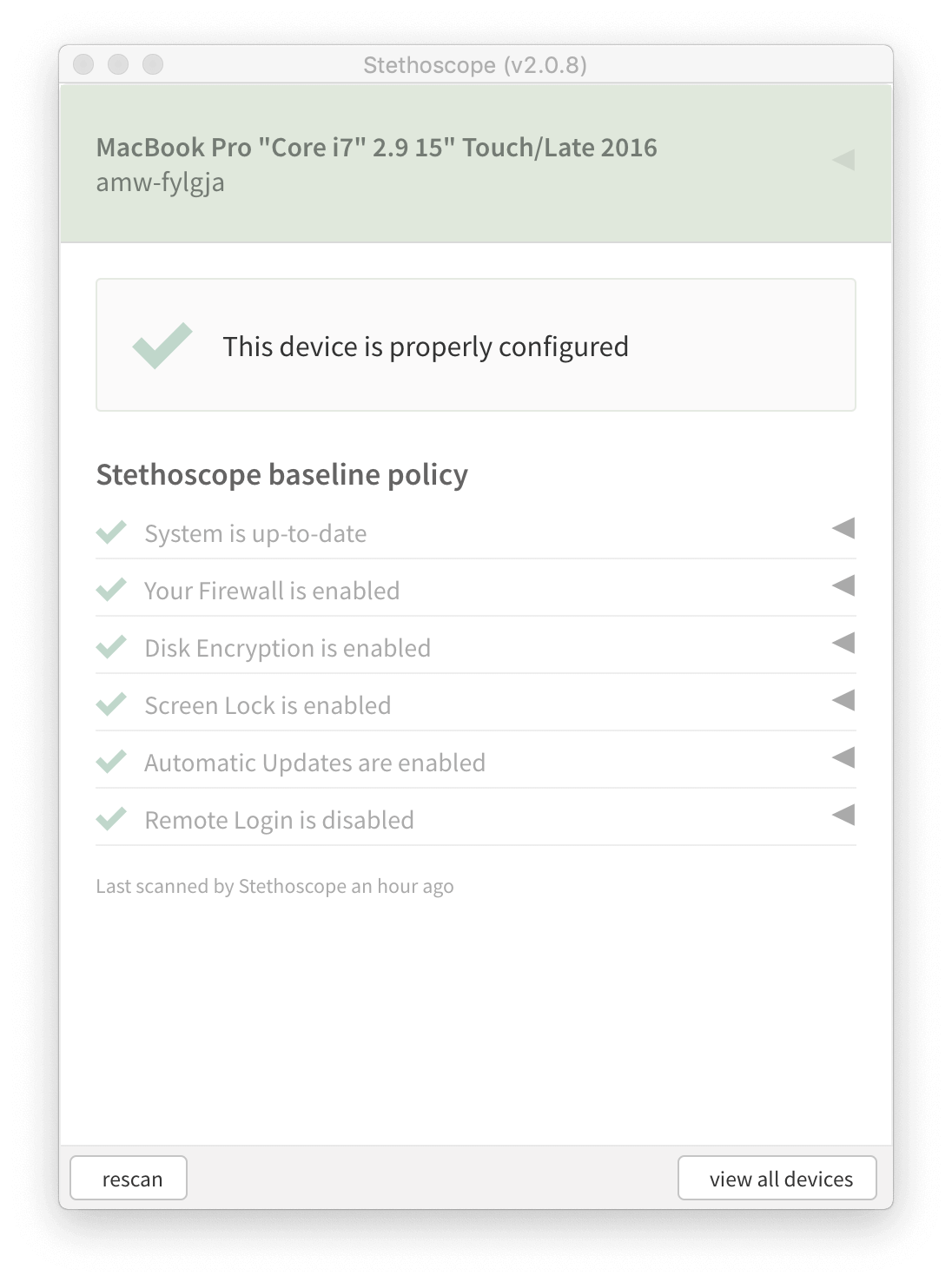Expand the Firewall policy row arrow
The image size is (952, 1282).
pyautogui.click(x=843, y=585)
